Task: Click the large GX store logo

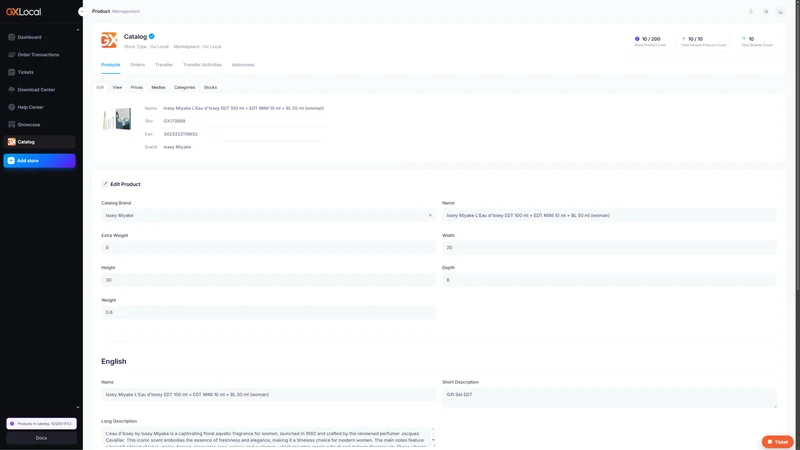Action: click(109, 40)
